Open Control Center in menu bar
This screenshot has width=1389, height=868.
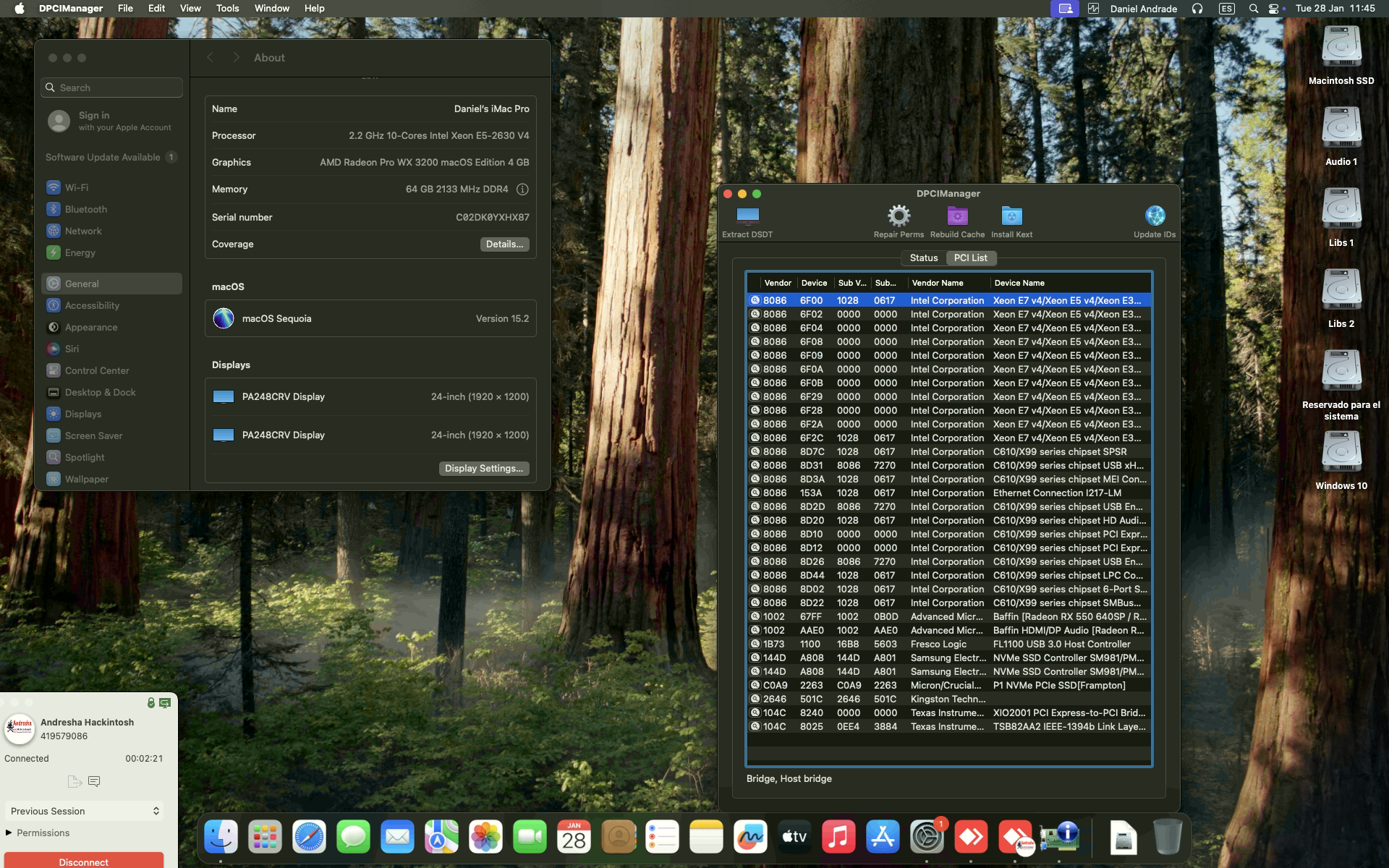(x=1274, y=9)
